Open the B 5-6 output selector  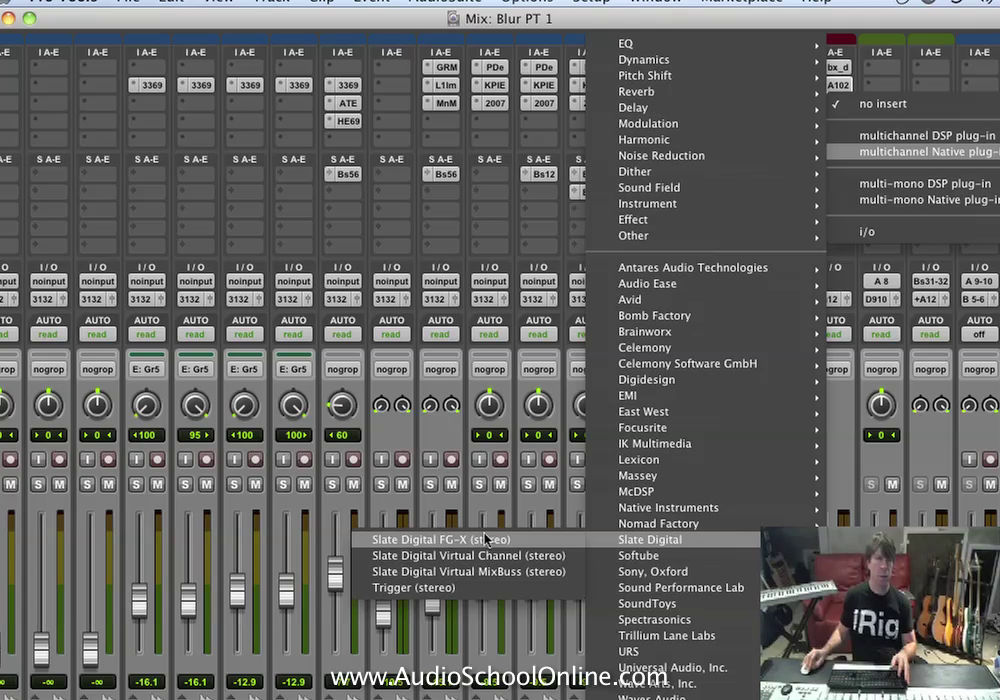[x=979, y=299]
